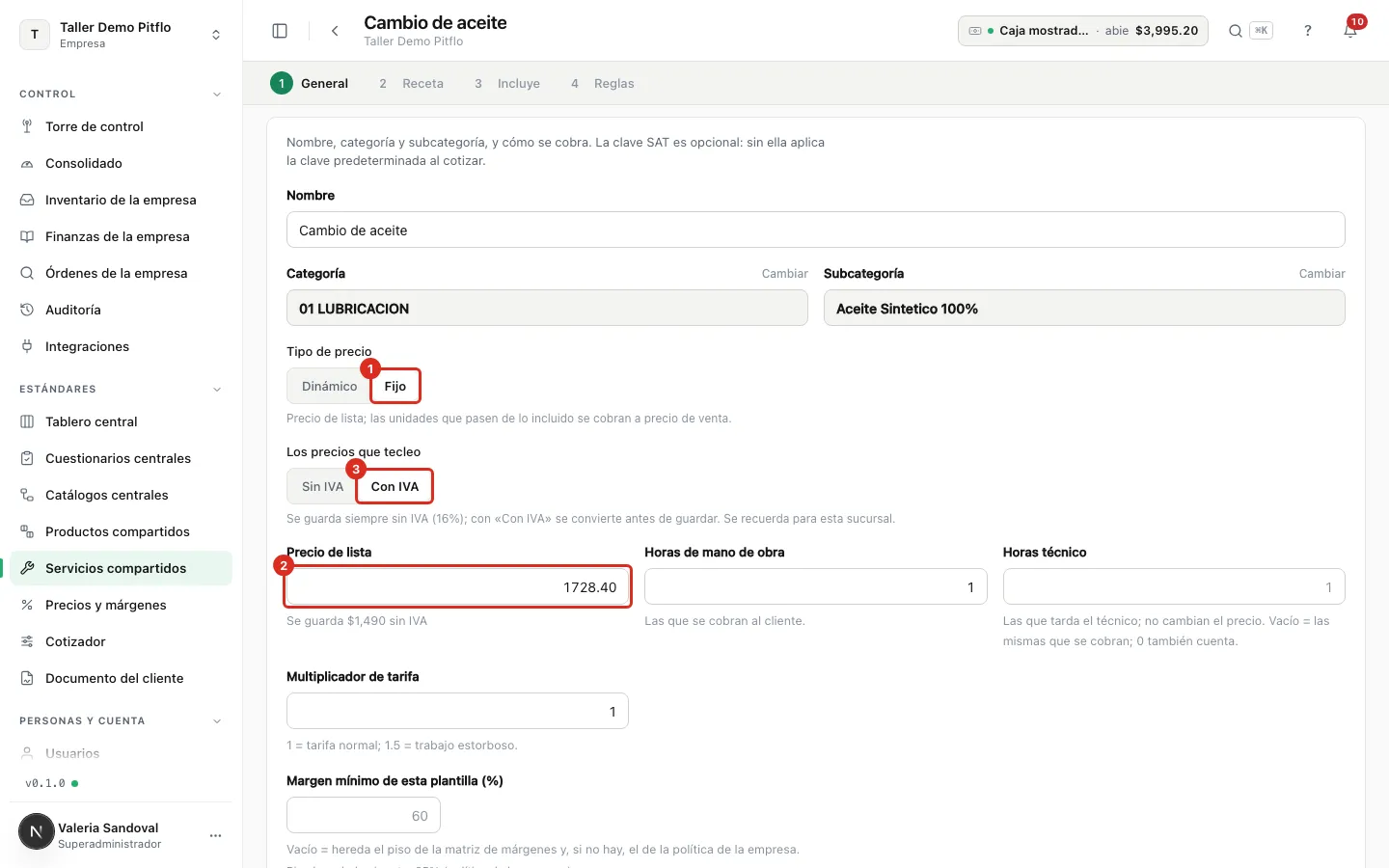Collapse the ESTÁNDARES sidebar section
Image resolution: width=1389 pixels, height=868 pixels.
217,390
